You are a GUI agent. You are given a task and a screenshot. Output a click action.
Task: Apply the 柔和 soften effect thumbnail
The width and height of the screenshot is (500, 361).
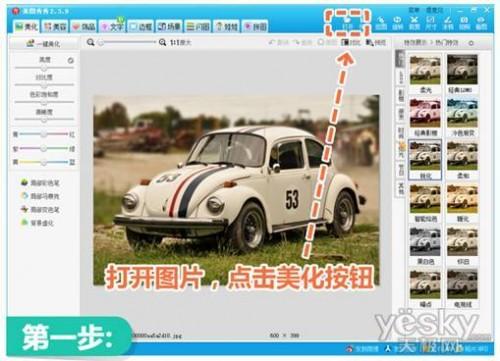[x=462, y=156]
